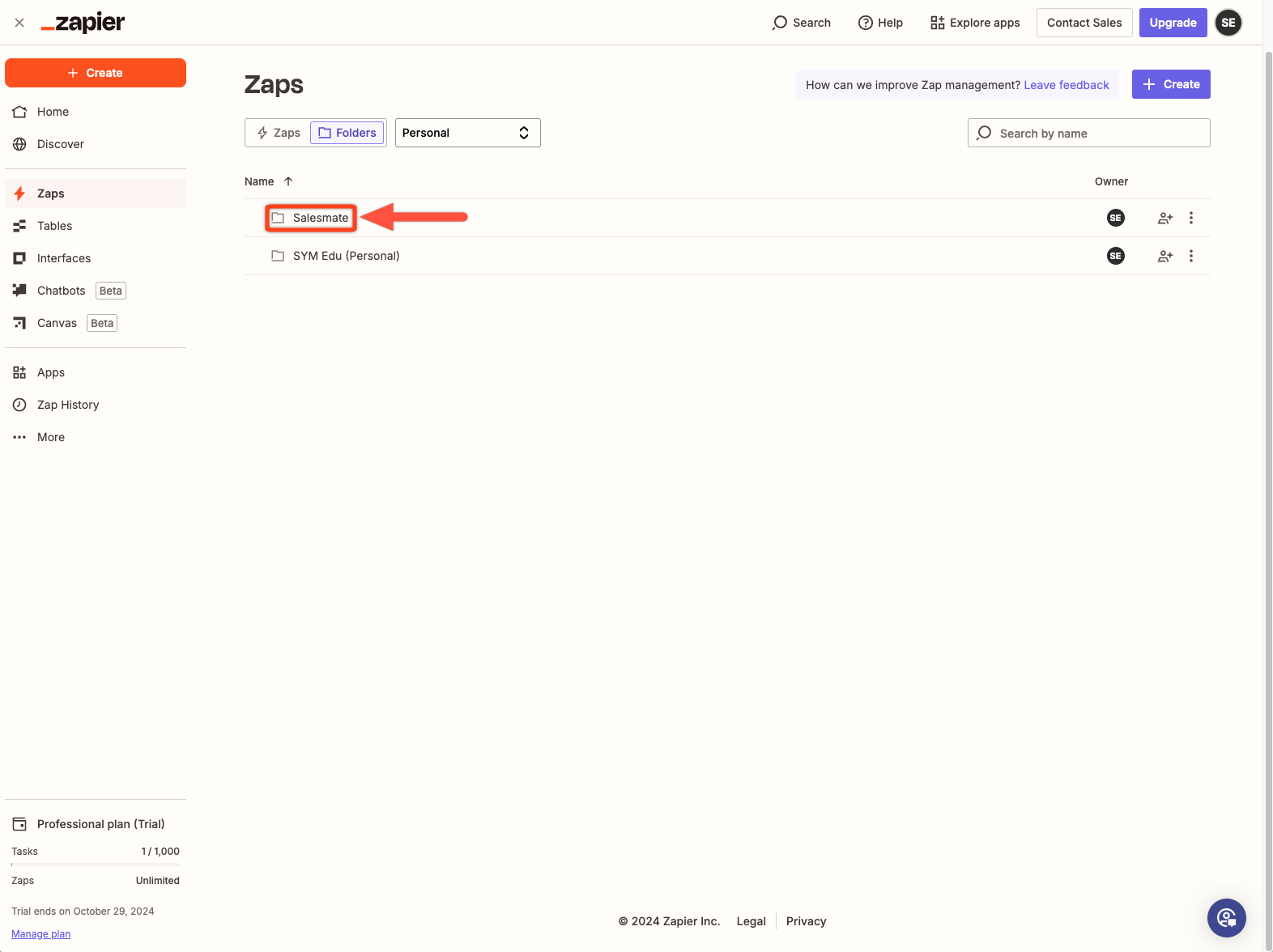
Task: Click the share icon for Salesmate folder
Action: coord(1165,218)
